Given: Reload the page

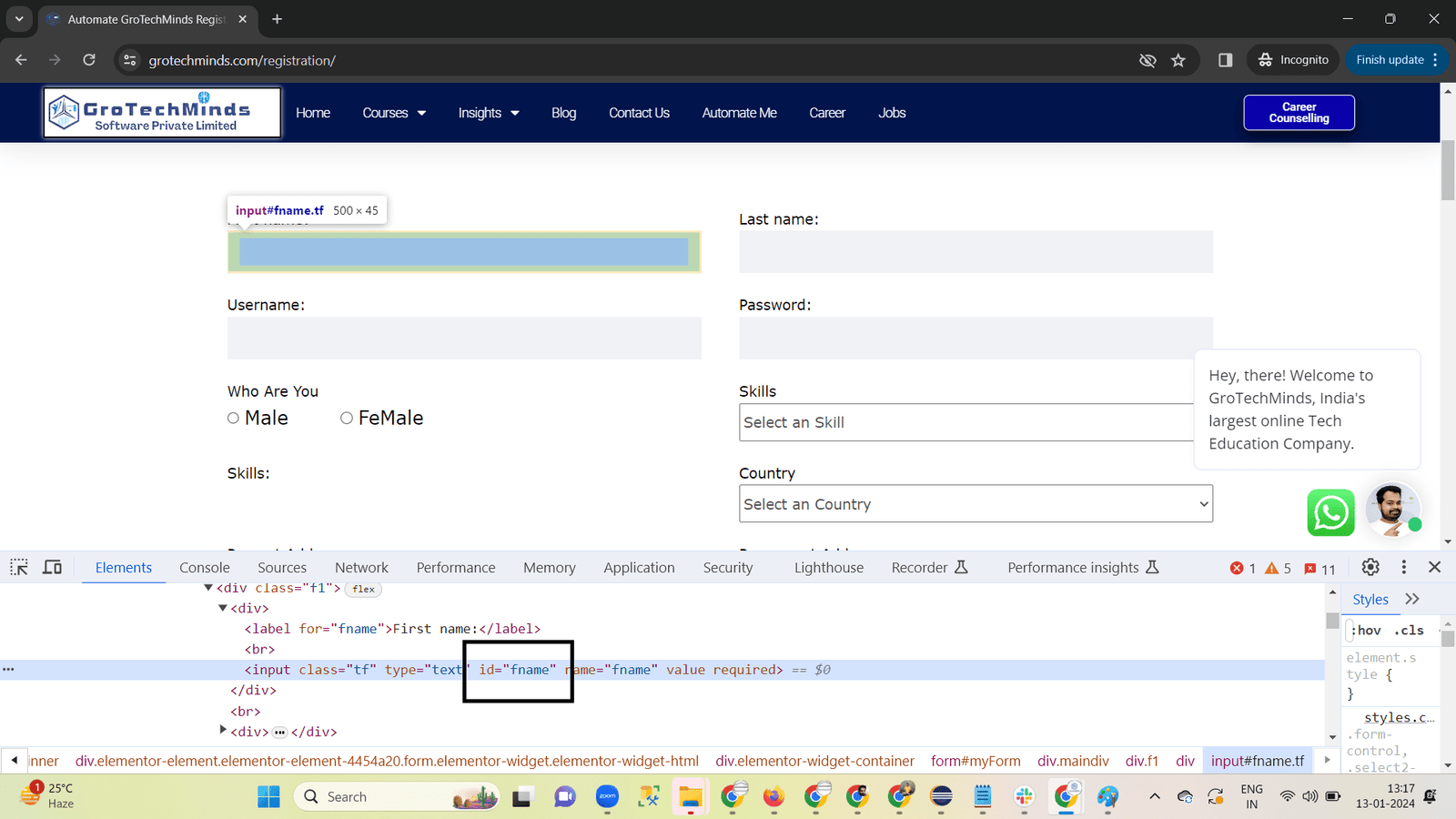Looking at the screenshot, I should [x=89, y=60].
